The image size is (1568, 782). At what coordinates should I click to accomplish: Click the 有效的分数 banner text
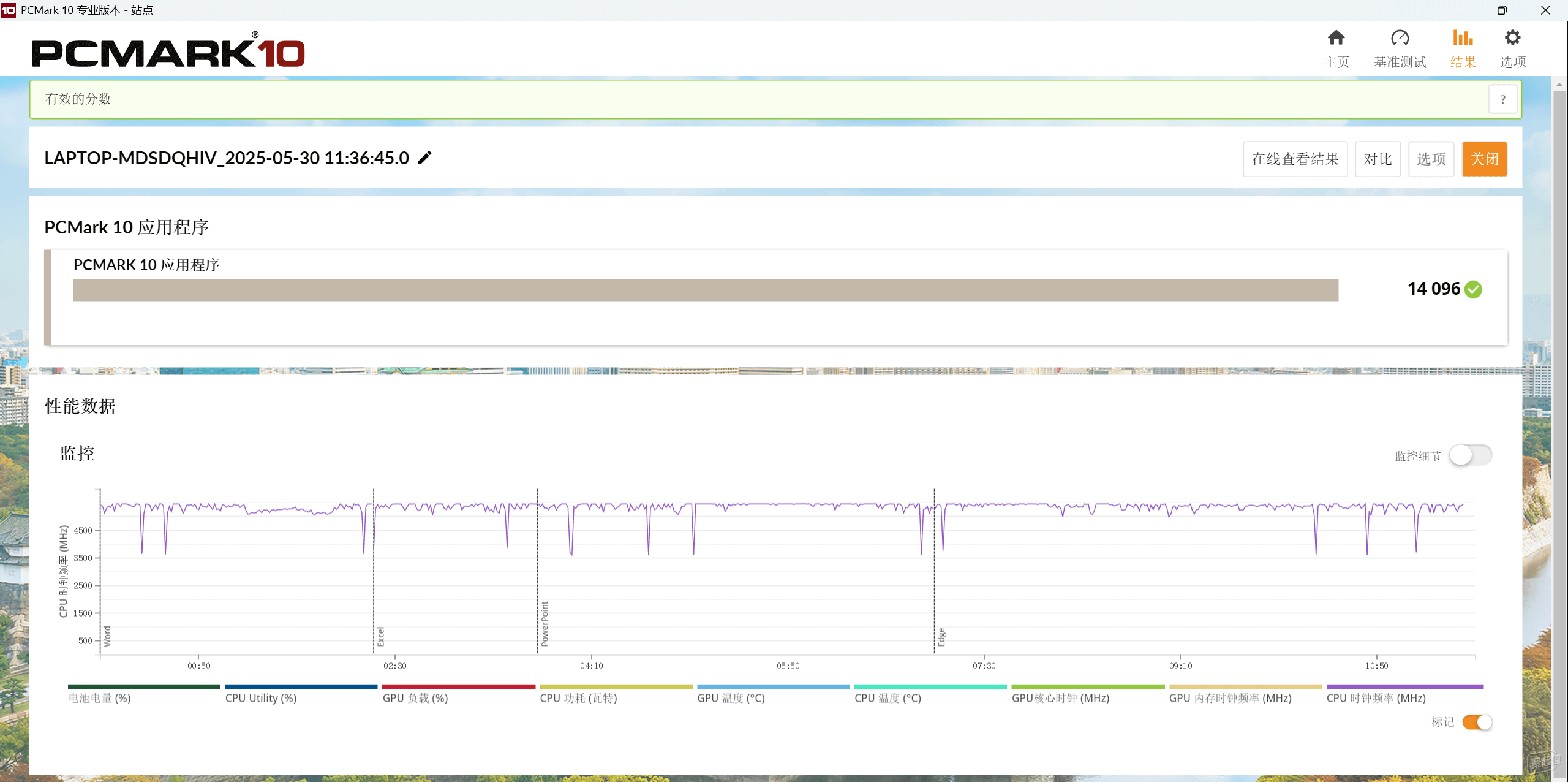pyautogui.click(x=78, y=99)
